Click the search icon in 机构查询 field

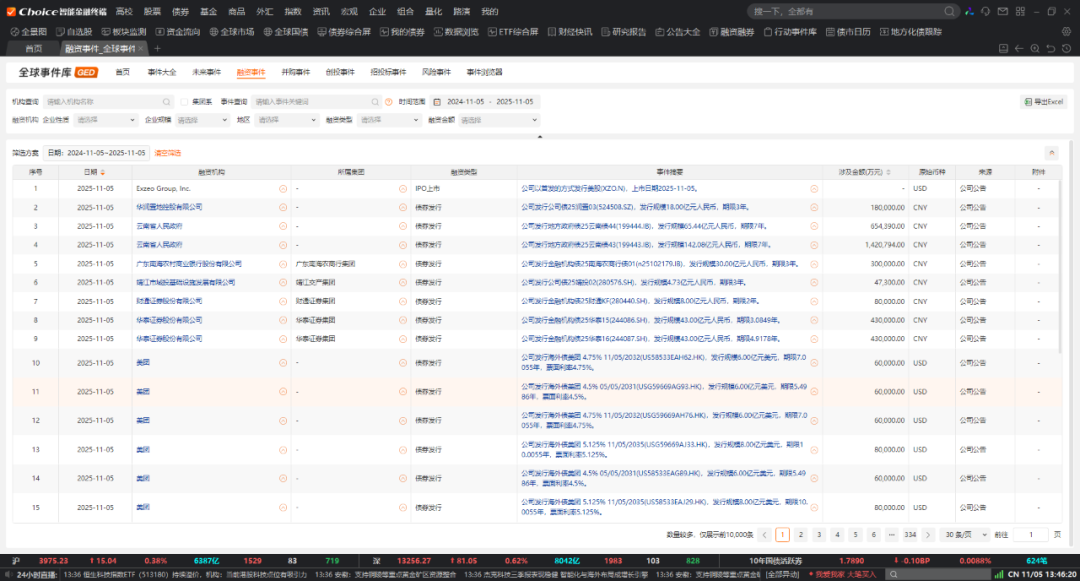(167, 102)
